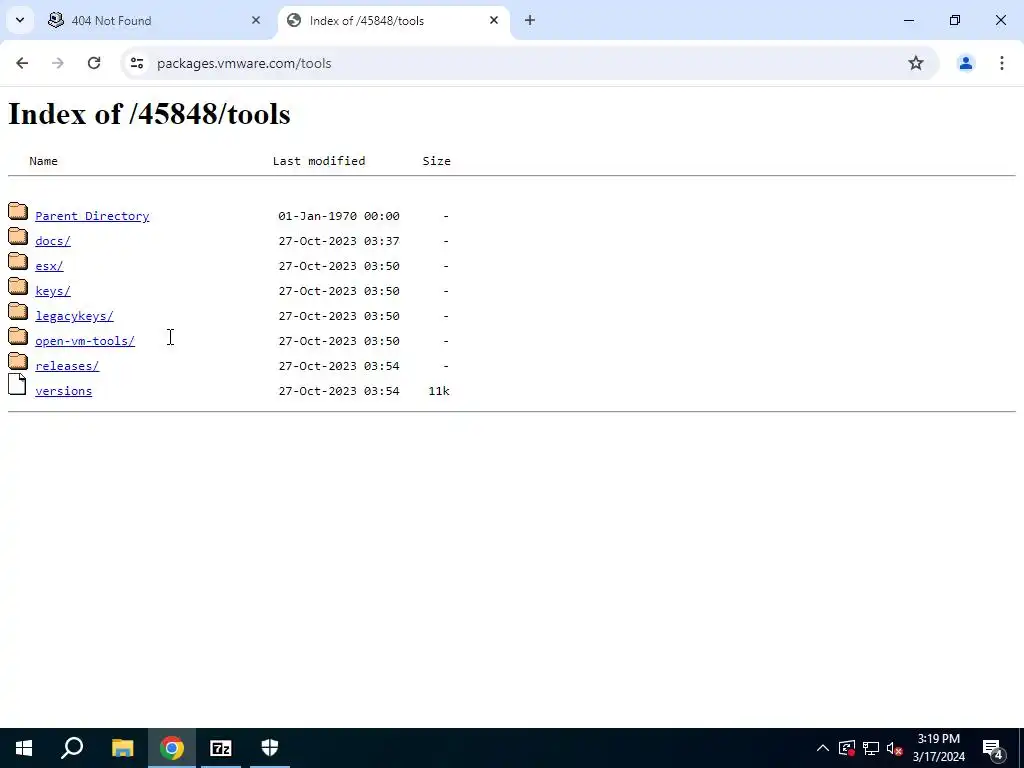The width and height of the screenshot is (1024, 768).
Task: Close the 404 Not Found tab
Action: click(x=256, y=20)
